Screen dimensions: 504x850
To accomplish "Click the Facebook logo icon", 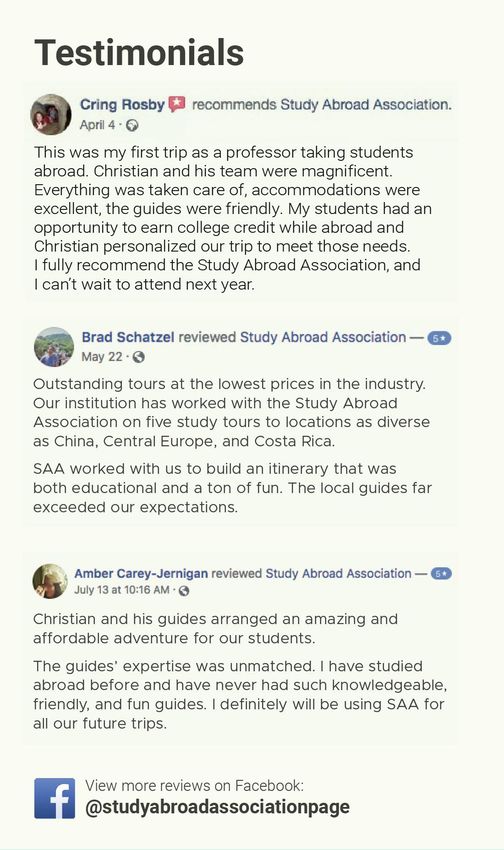I will (55, 798).
